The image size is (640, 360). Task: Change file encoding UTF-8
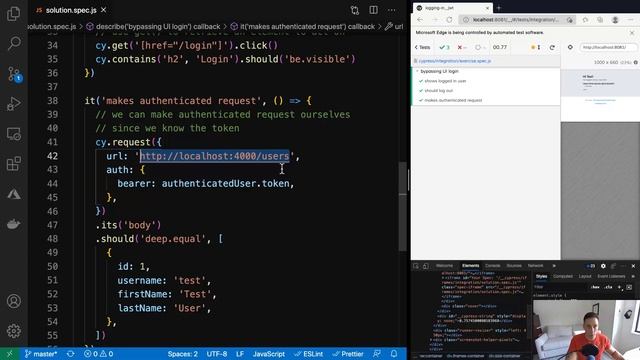coord(216,354)
